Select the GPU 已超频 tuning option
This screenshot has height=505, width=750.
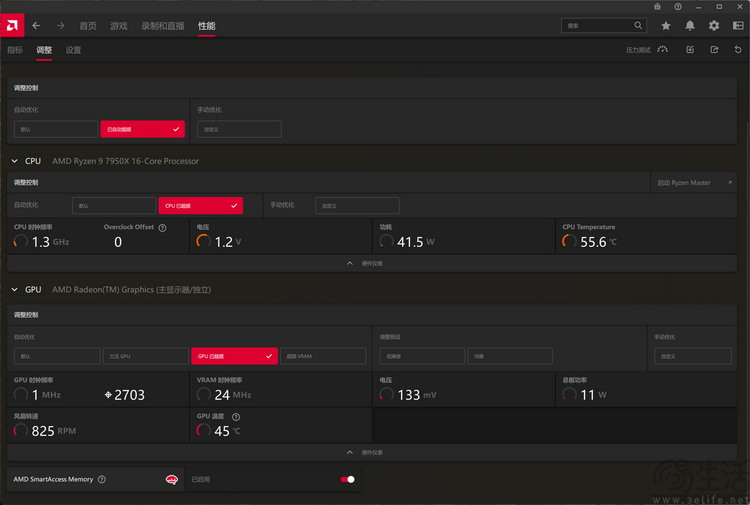233,356
